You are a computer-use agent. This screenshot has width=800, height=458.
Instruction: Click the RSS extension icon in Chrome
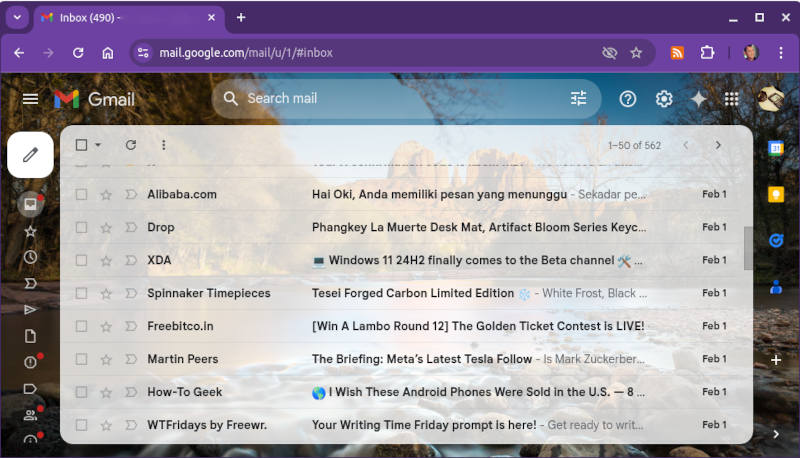pos(677,53)
